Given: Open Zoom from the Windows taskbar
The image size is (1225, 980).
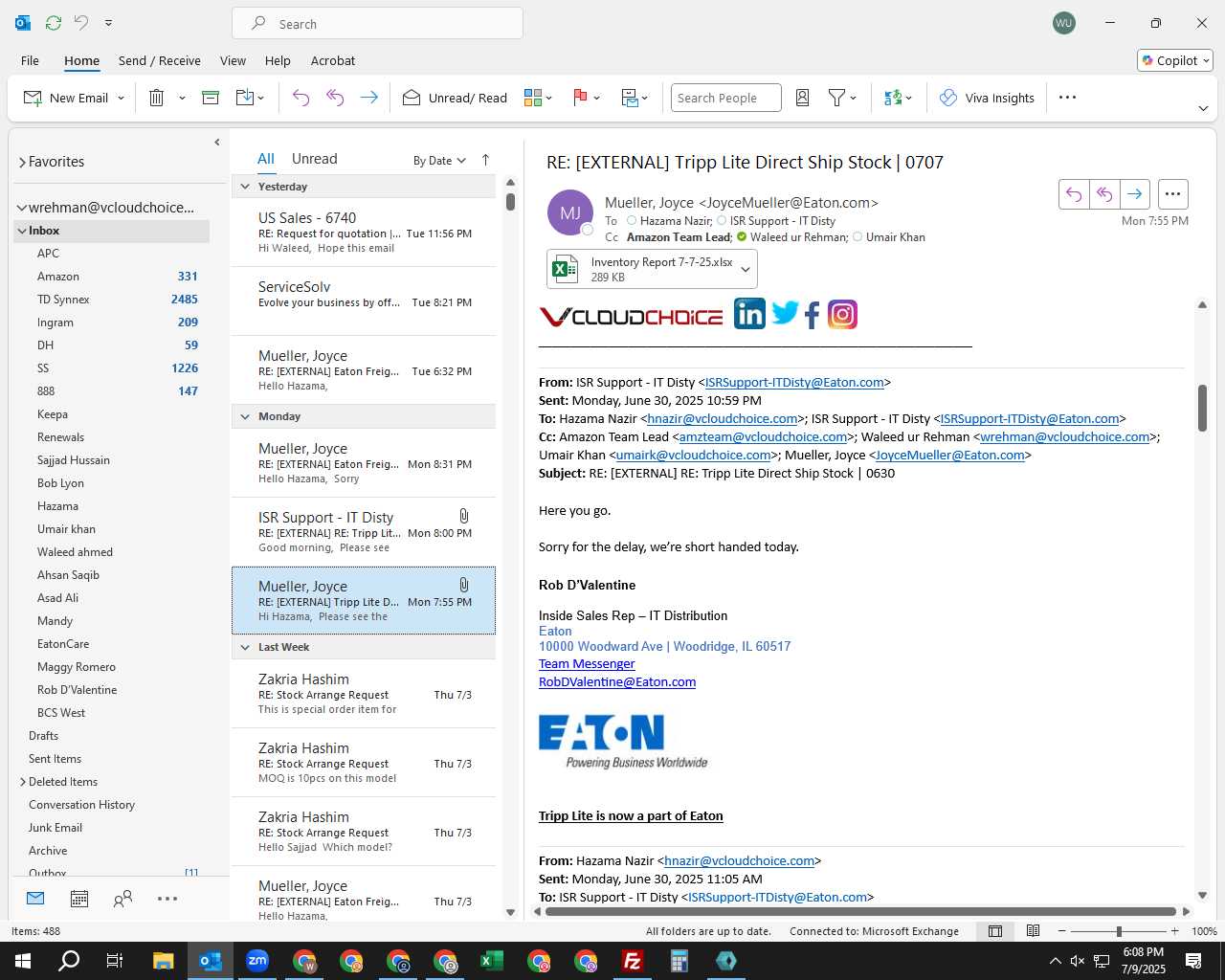Looking at the screenshot, I should tap(257, 961).
